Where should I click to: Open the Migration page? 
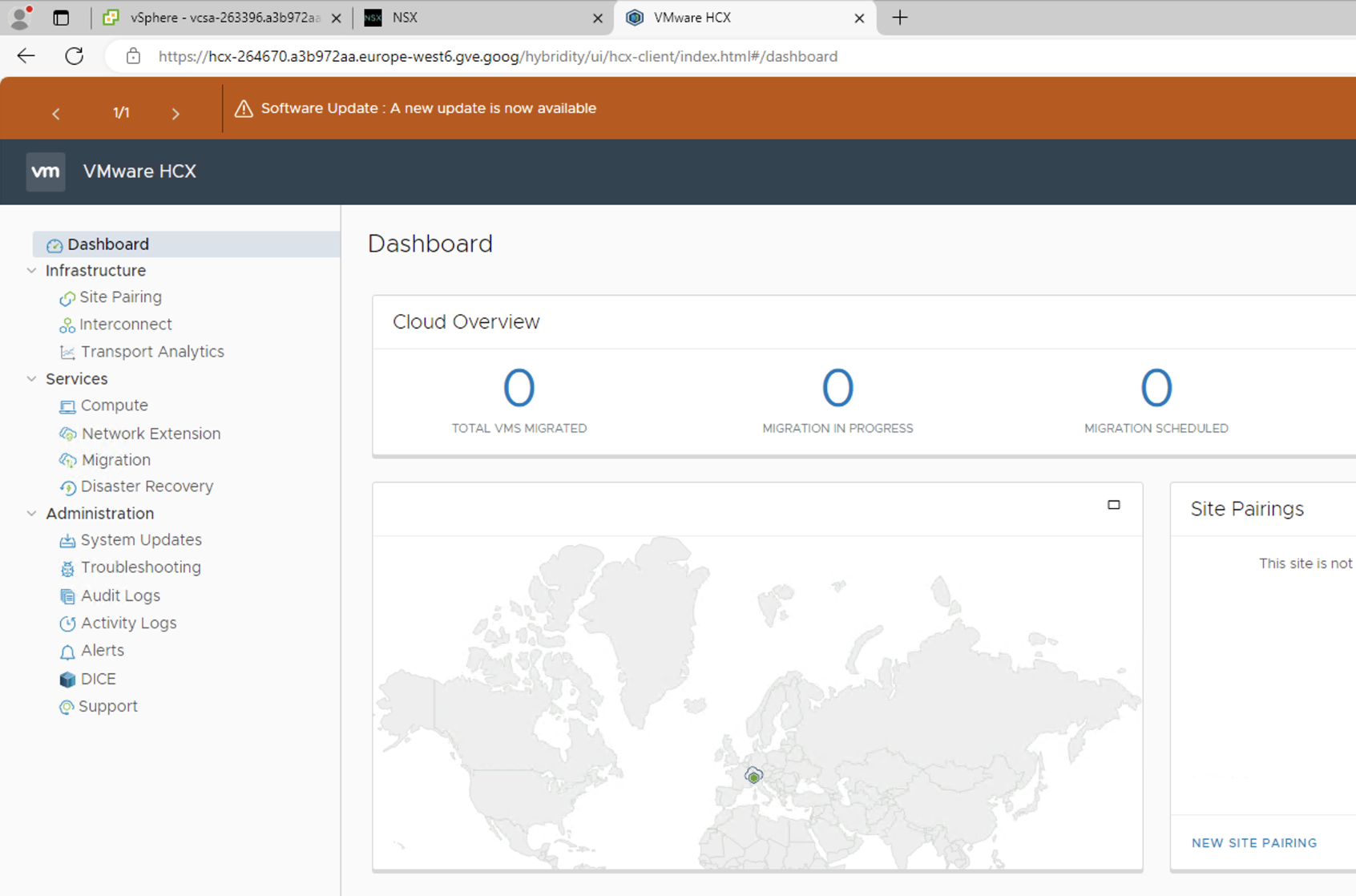(116, 460)
